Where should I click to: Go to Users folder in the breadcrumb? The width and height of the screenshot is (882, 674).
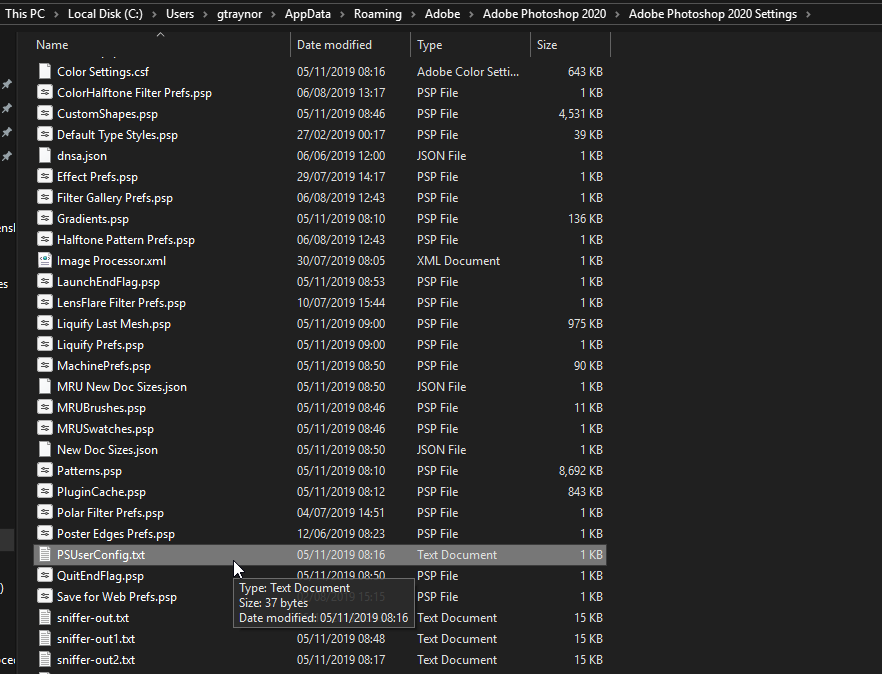[x=180, y=14]
